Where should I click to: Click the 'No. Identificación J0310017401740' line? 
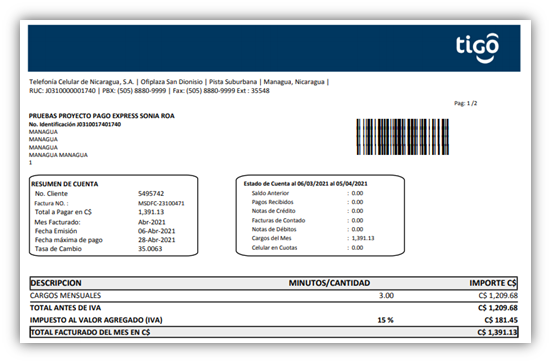tap(75, 124)
